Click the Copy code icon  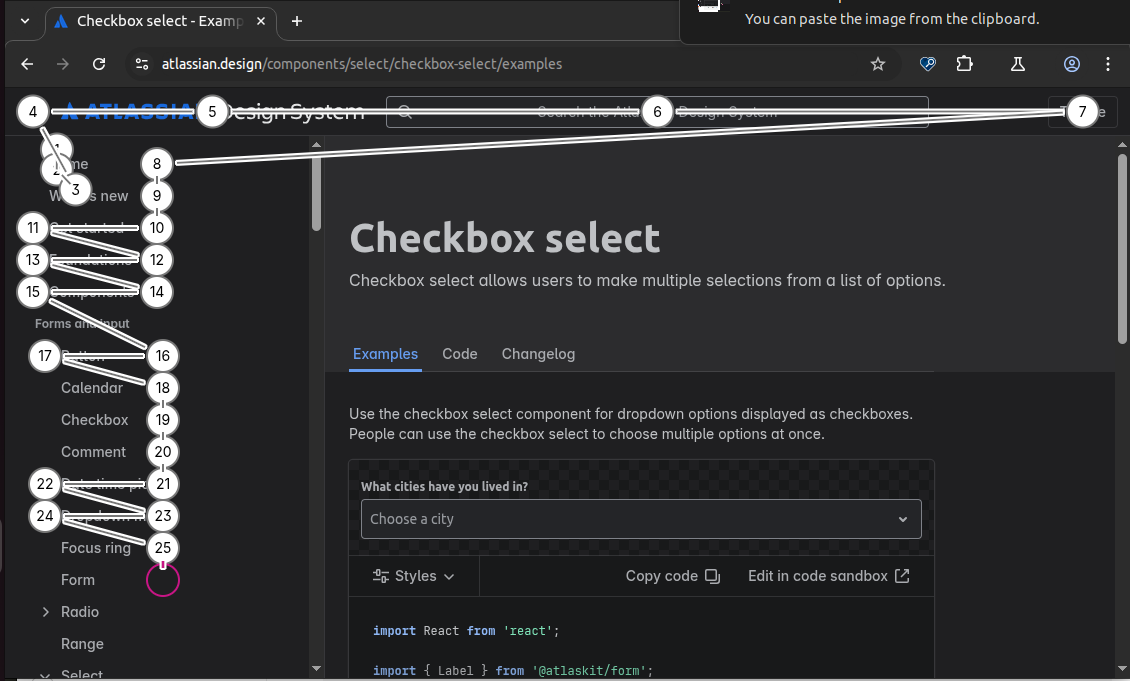point(711,576)
